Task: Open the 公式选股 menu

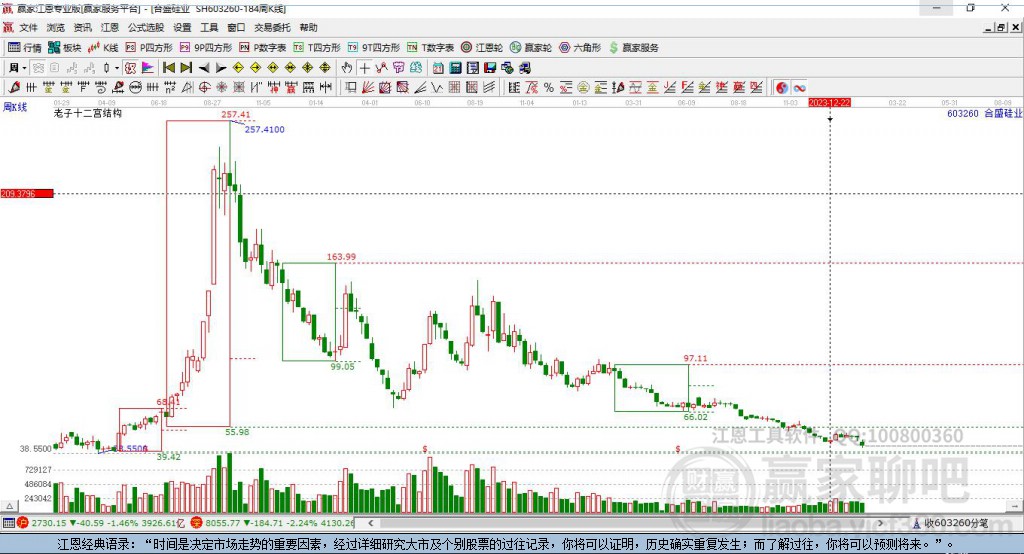Action: coord(146,27)
